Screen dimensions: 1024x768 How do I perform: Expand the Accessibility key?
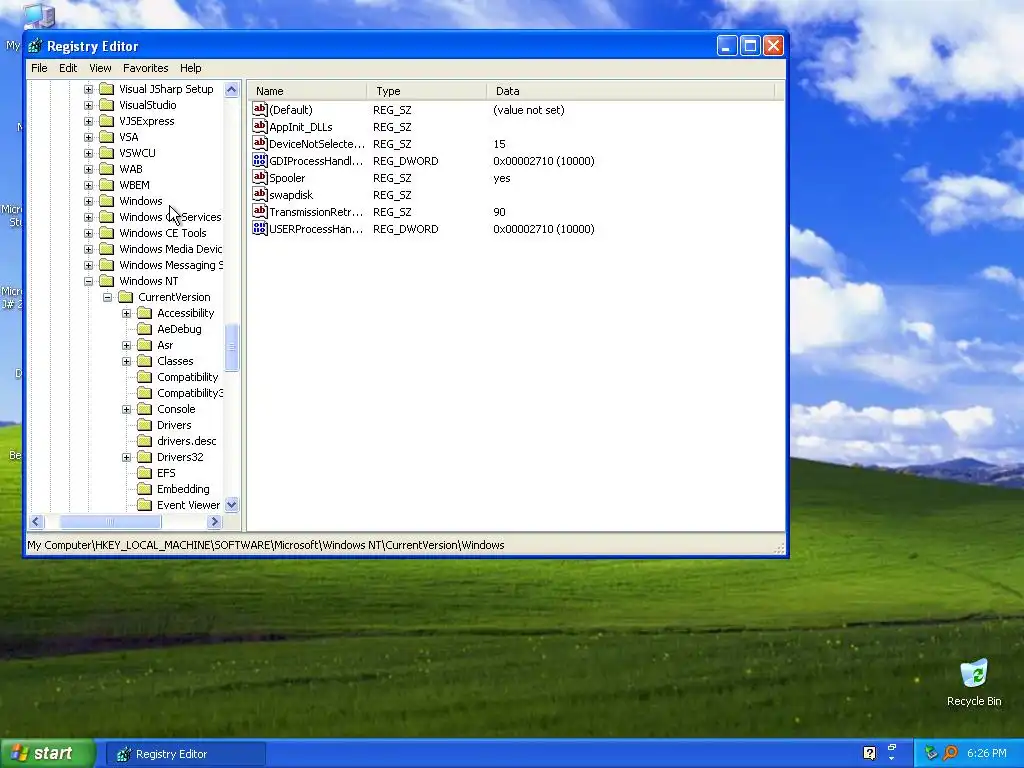click(126, 313)
